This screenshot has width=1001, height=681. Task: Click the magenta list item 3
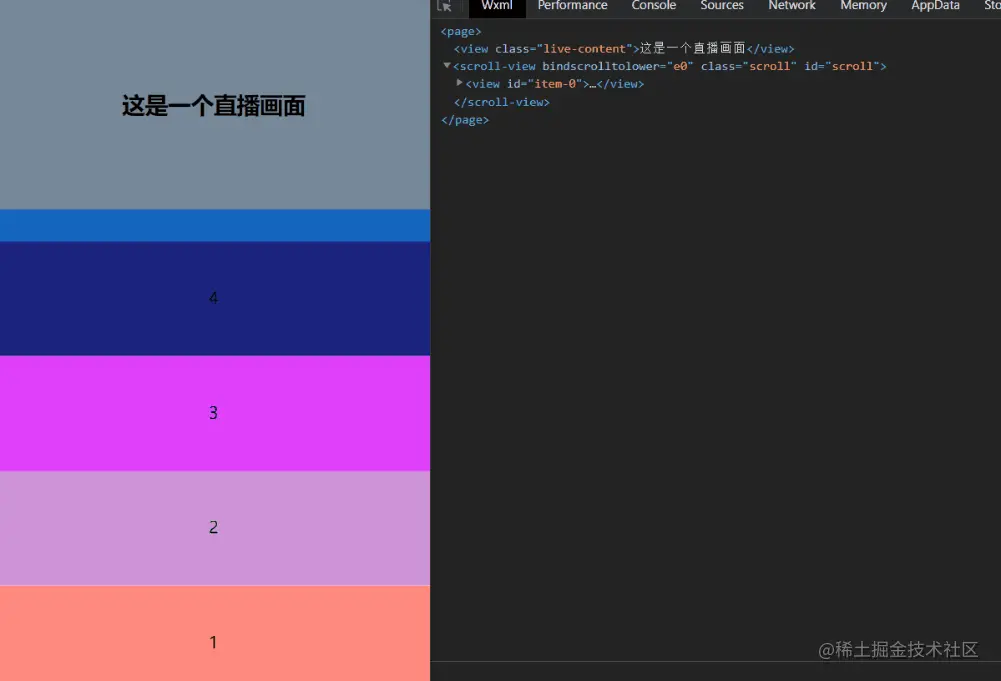(213, 412)
